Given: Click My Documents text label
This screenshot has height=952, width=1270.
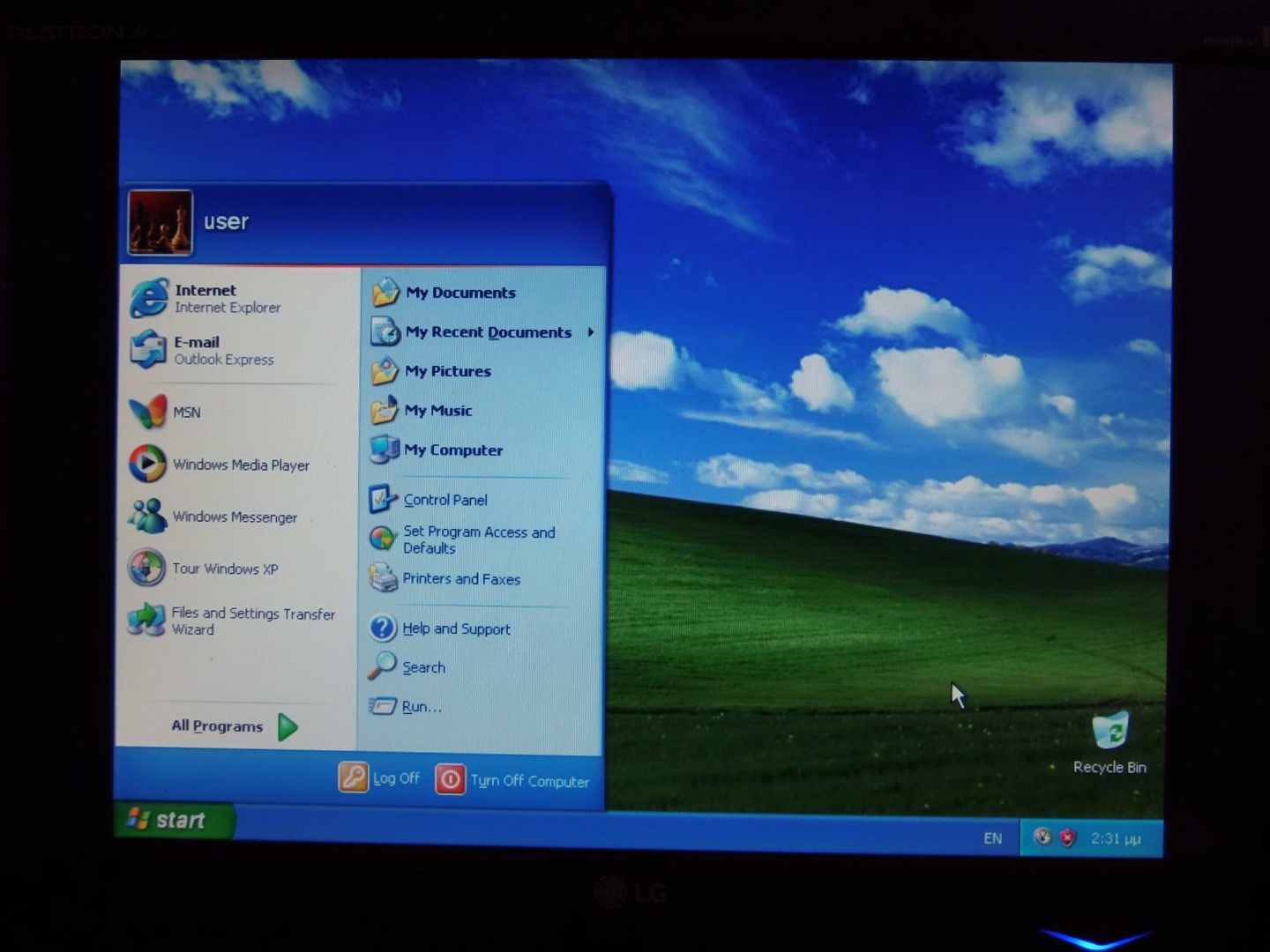Looking at the screenshot, I should [x=460, y=293].
